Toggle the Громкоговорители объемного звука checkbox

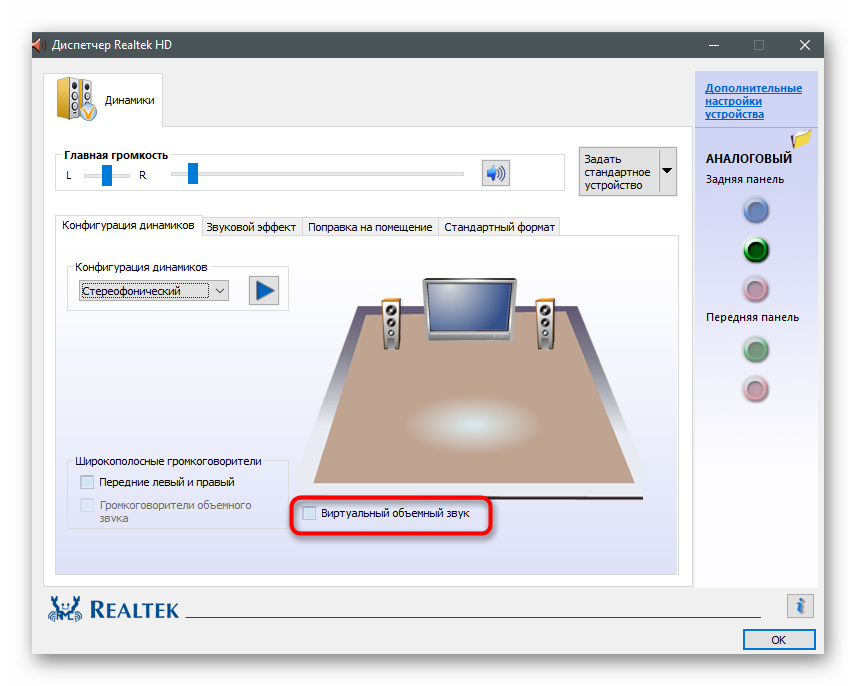[87, 505]
